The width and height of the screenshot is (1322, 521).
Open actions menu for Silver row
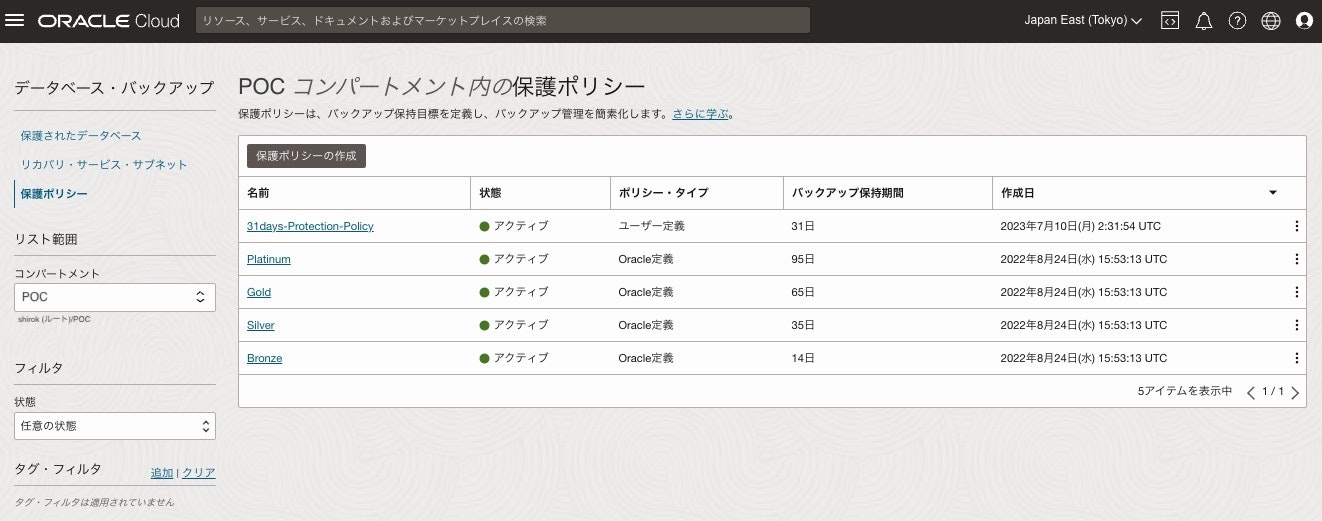(1297, 325)
